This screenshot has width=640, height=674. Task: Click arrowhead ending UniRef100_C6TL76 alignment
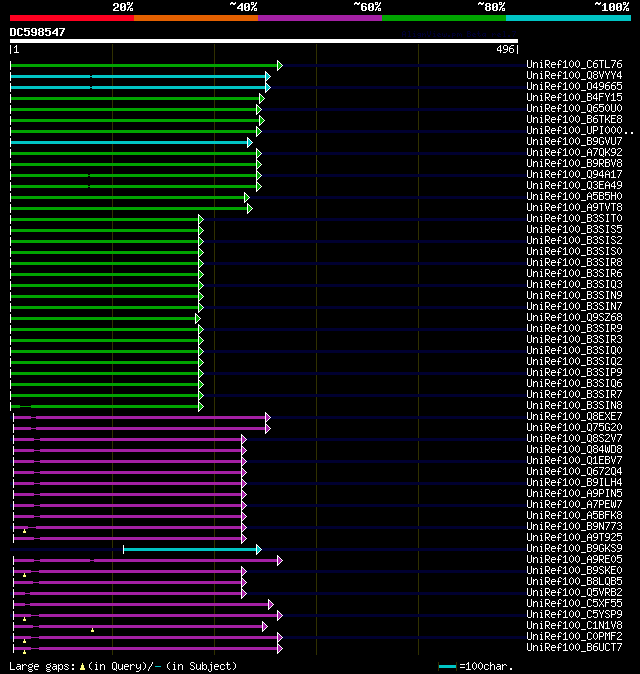click(280, 65)
